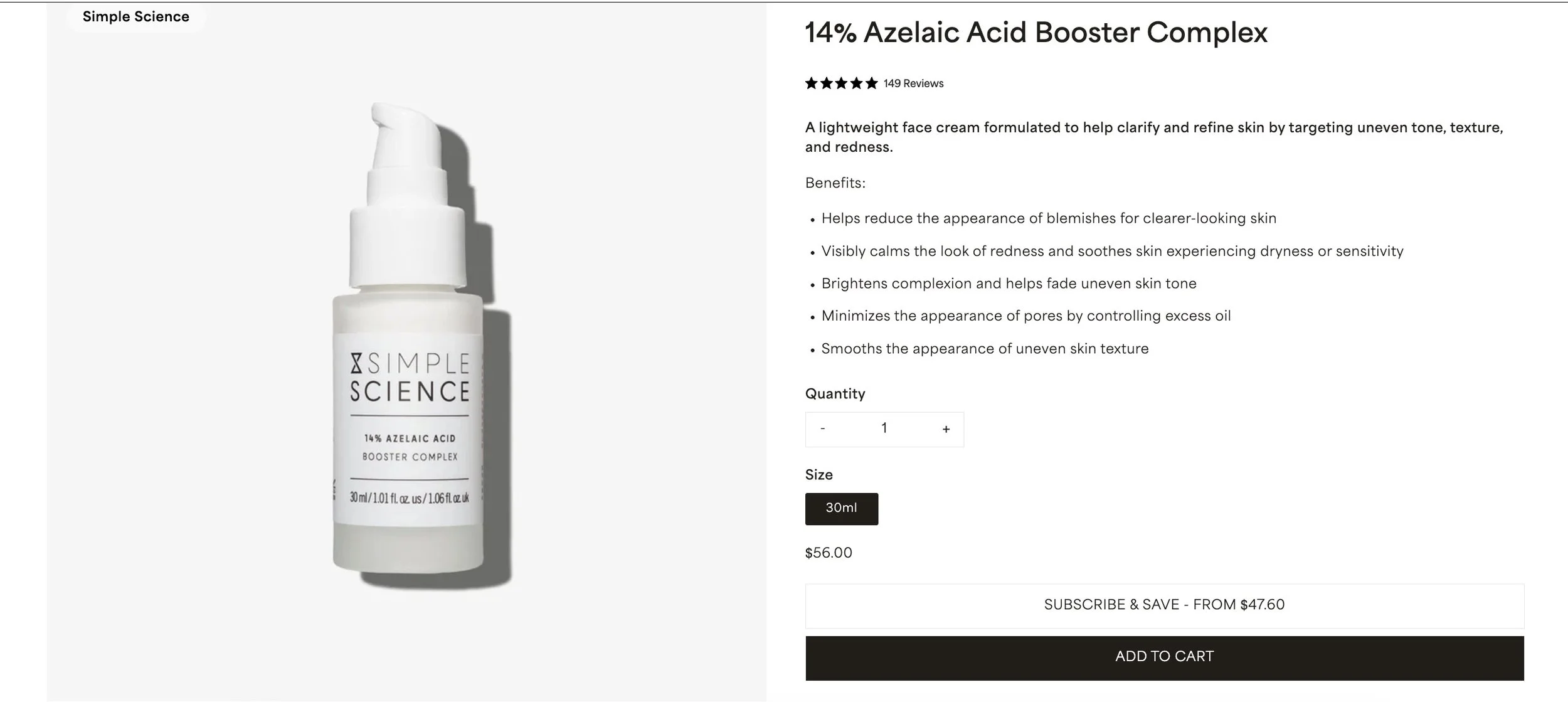The image size is (1568, 702).
Task: Click the third rating star
Action: click(x=842, y=83)
